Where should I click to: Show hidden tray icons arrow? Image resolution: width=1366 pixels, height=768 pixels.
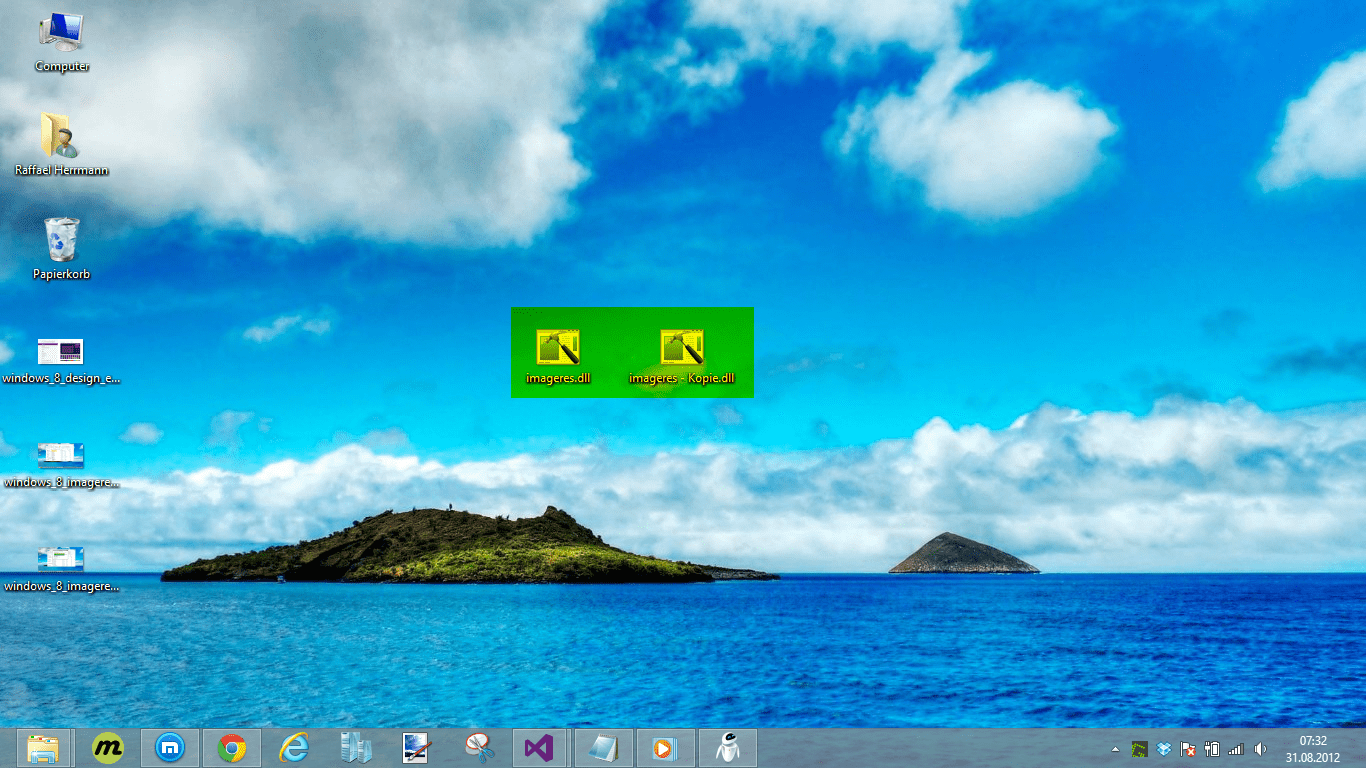click(1116, 749)
